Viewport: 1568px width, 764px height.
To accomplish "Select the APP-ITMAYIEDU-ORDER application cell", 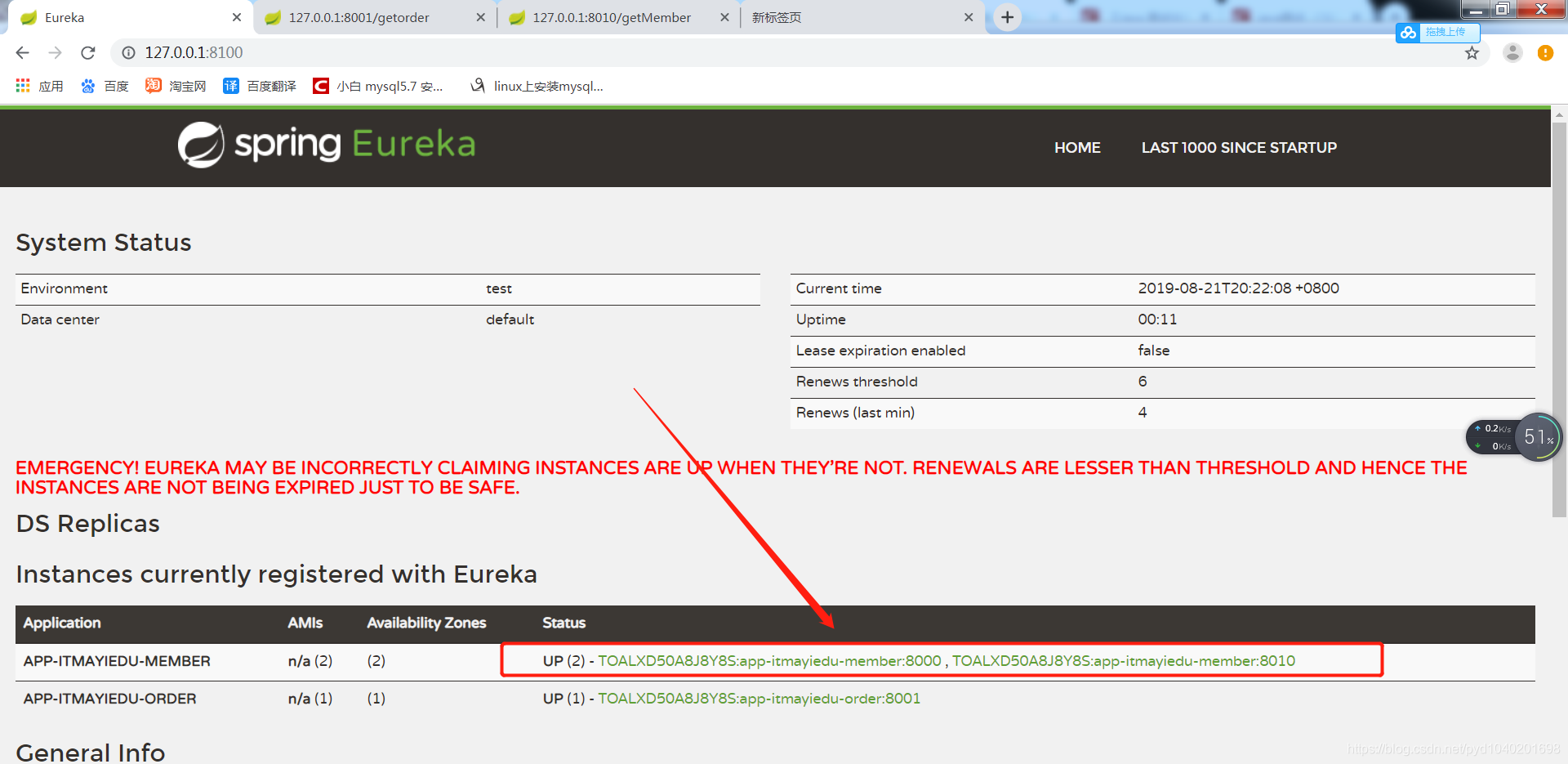I will (x=109, y=699).
